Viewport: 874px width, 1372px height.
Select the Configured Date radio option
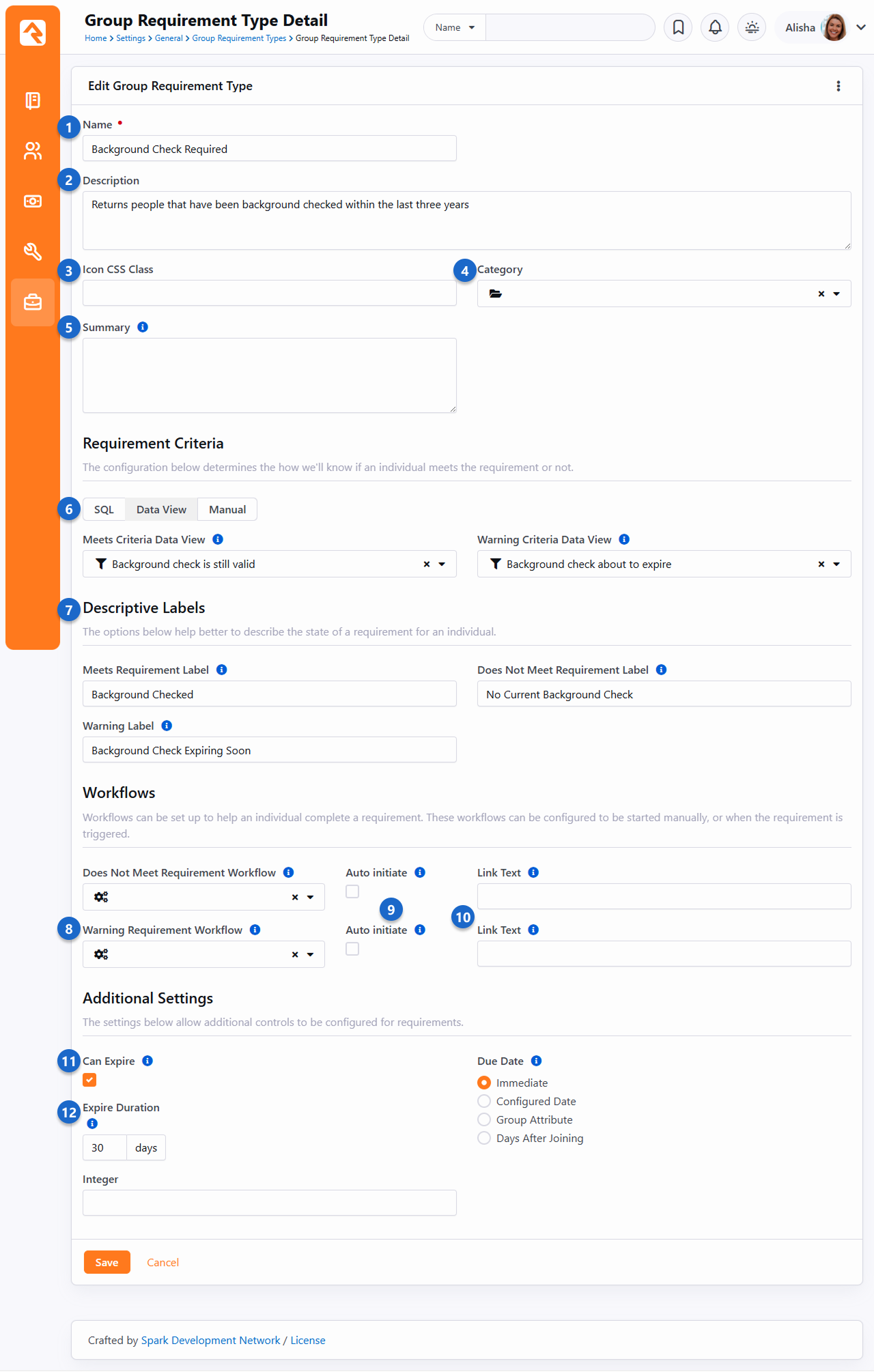coord(484,1101)
